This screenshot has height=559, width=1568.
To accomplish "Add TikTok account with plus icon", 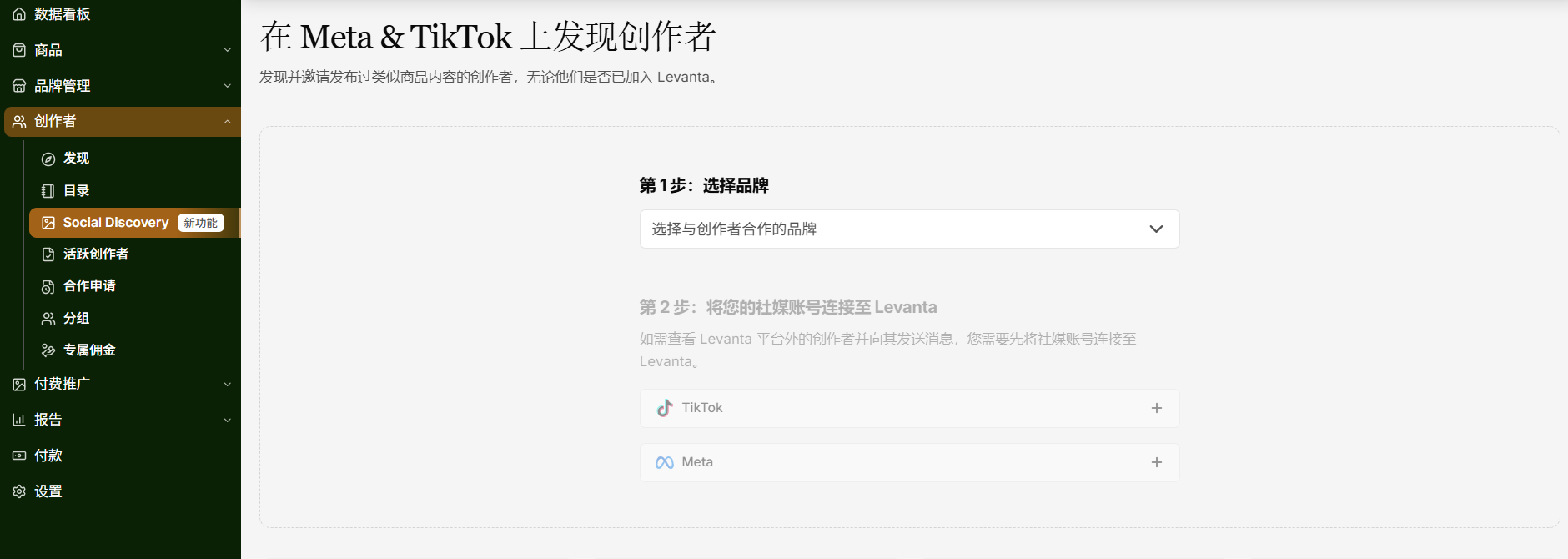I will [x=1157, y=408].
